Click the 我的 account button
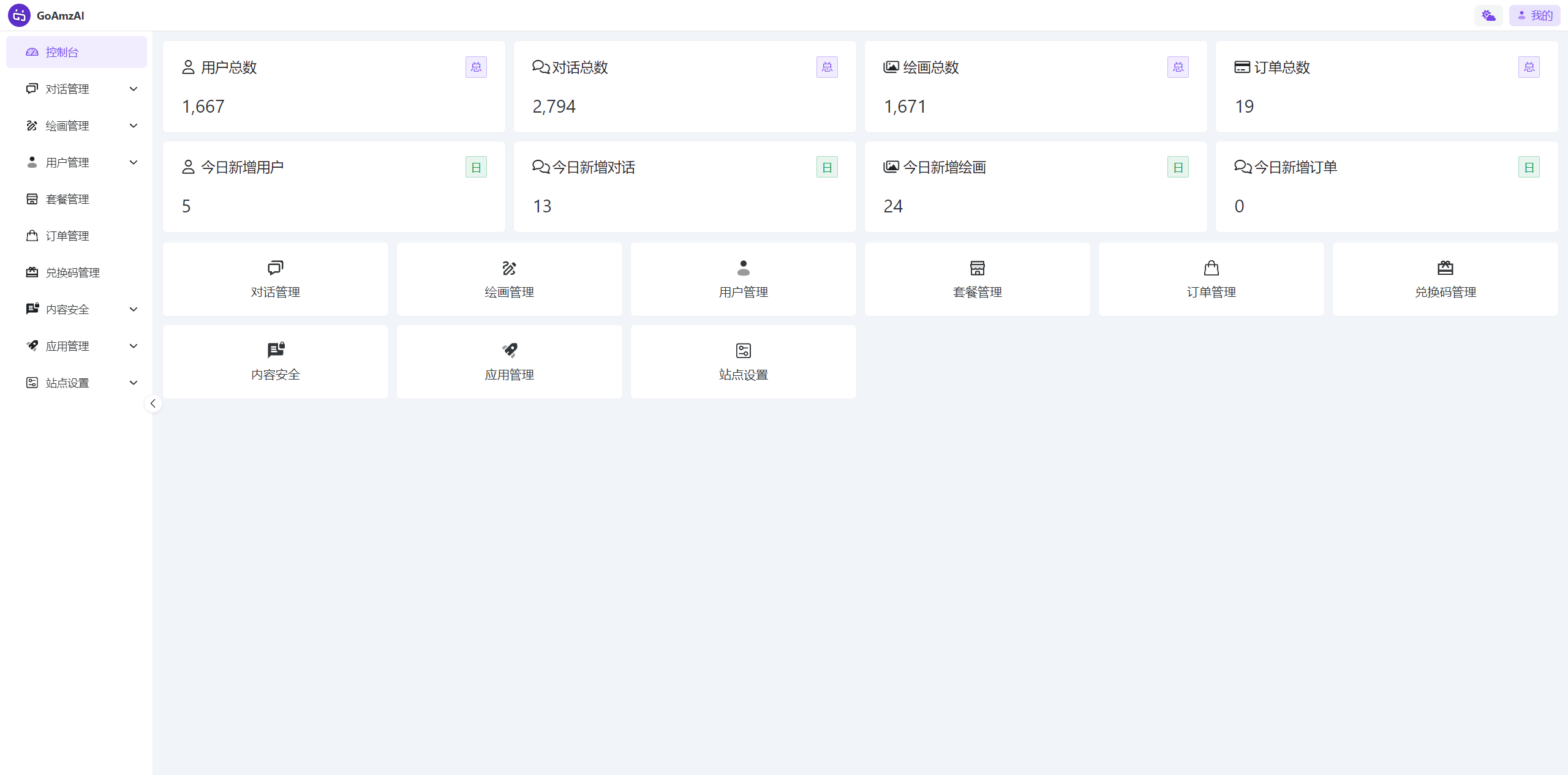Image resolution: width=1568 pixels, height=775 pixels. [1534, 15]
